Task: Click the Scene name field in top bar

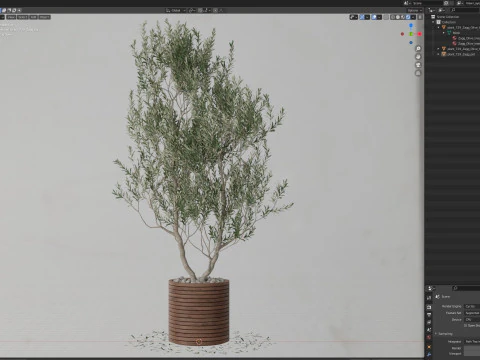Action: tap(427, 3)
